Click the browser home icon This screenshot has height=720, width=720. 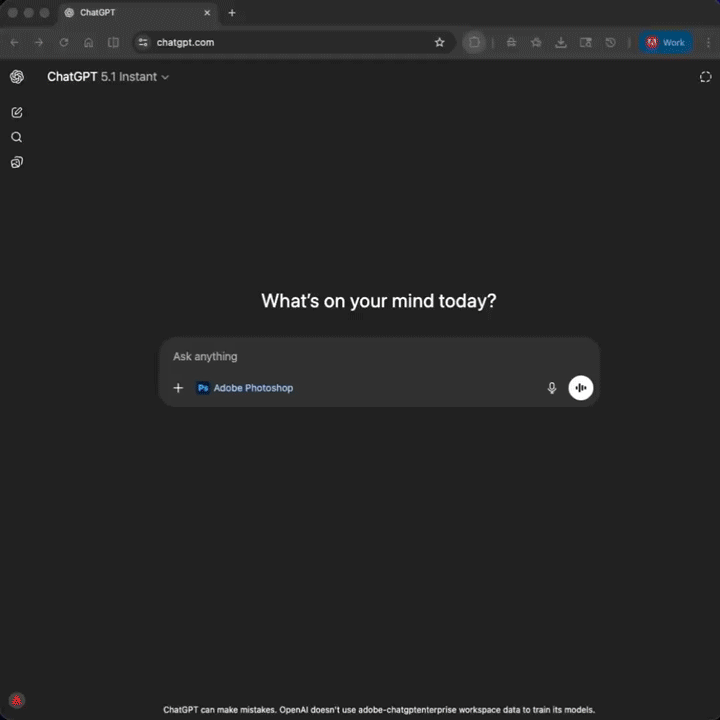coord(89,43)
